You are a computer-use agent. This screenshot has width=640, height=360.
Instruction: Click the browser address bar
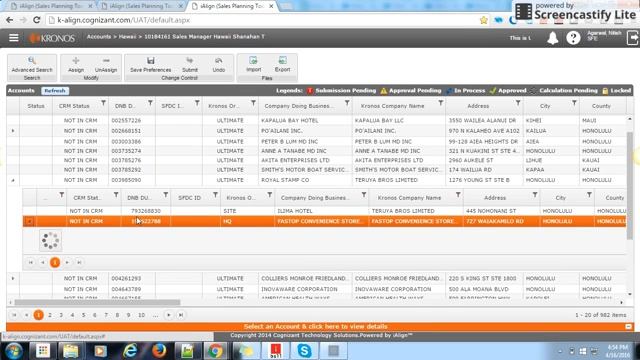click(x=261, y=20)
